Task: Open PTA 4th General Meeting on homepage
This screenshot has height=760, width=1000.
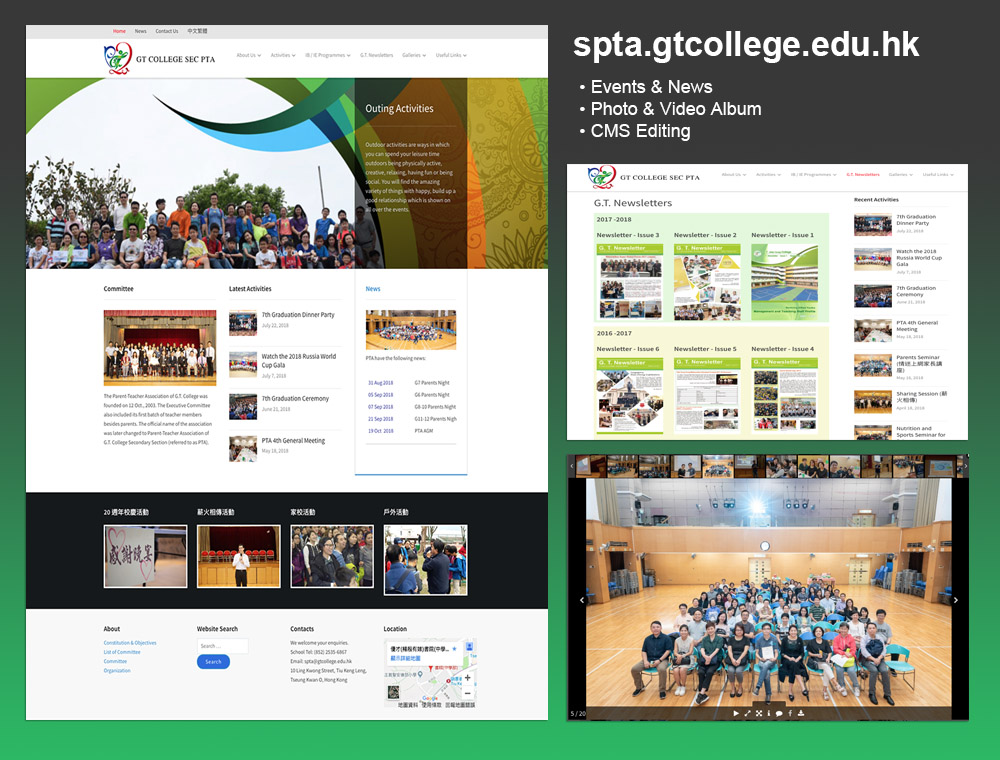Action: [x=293, y=441]
